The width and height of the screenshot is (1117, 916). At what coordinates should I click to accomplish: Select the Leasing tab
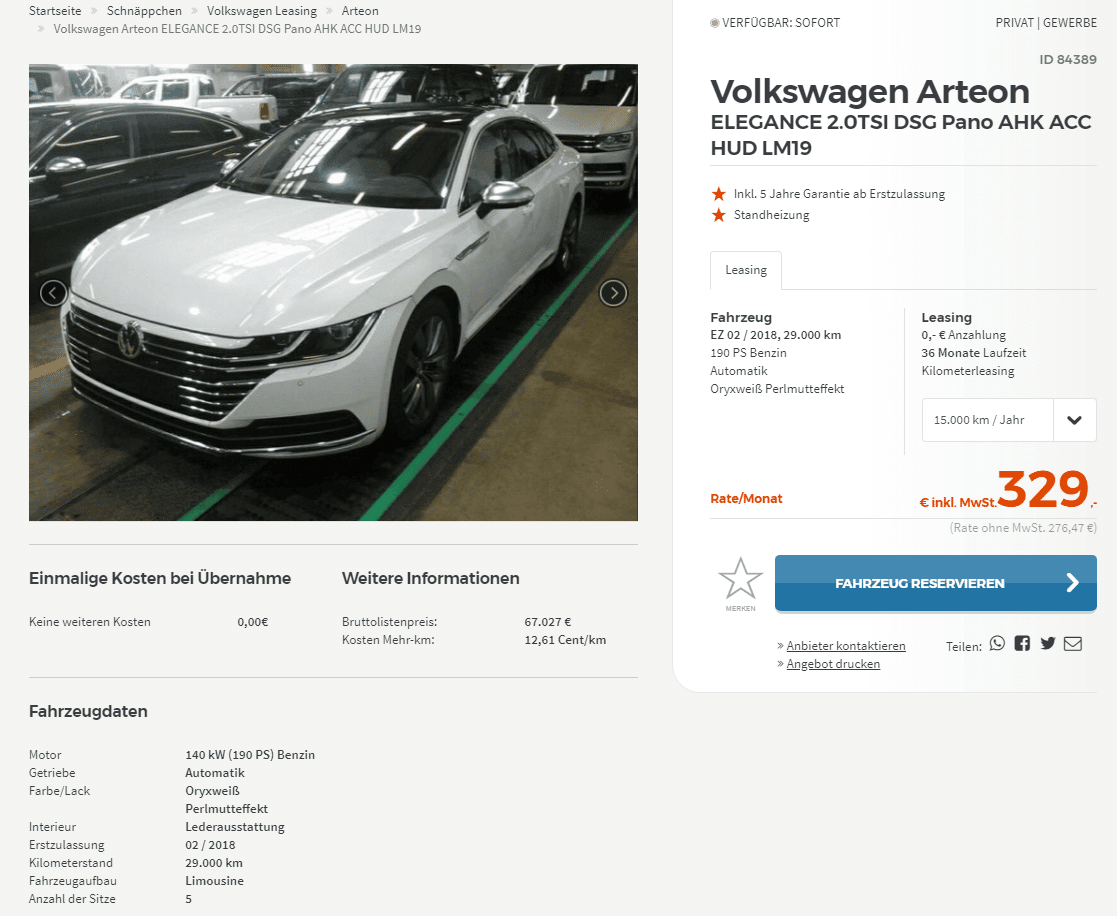point(746,270)
